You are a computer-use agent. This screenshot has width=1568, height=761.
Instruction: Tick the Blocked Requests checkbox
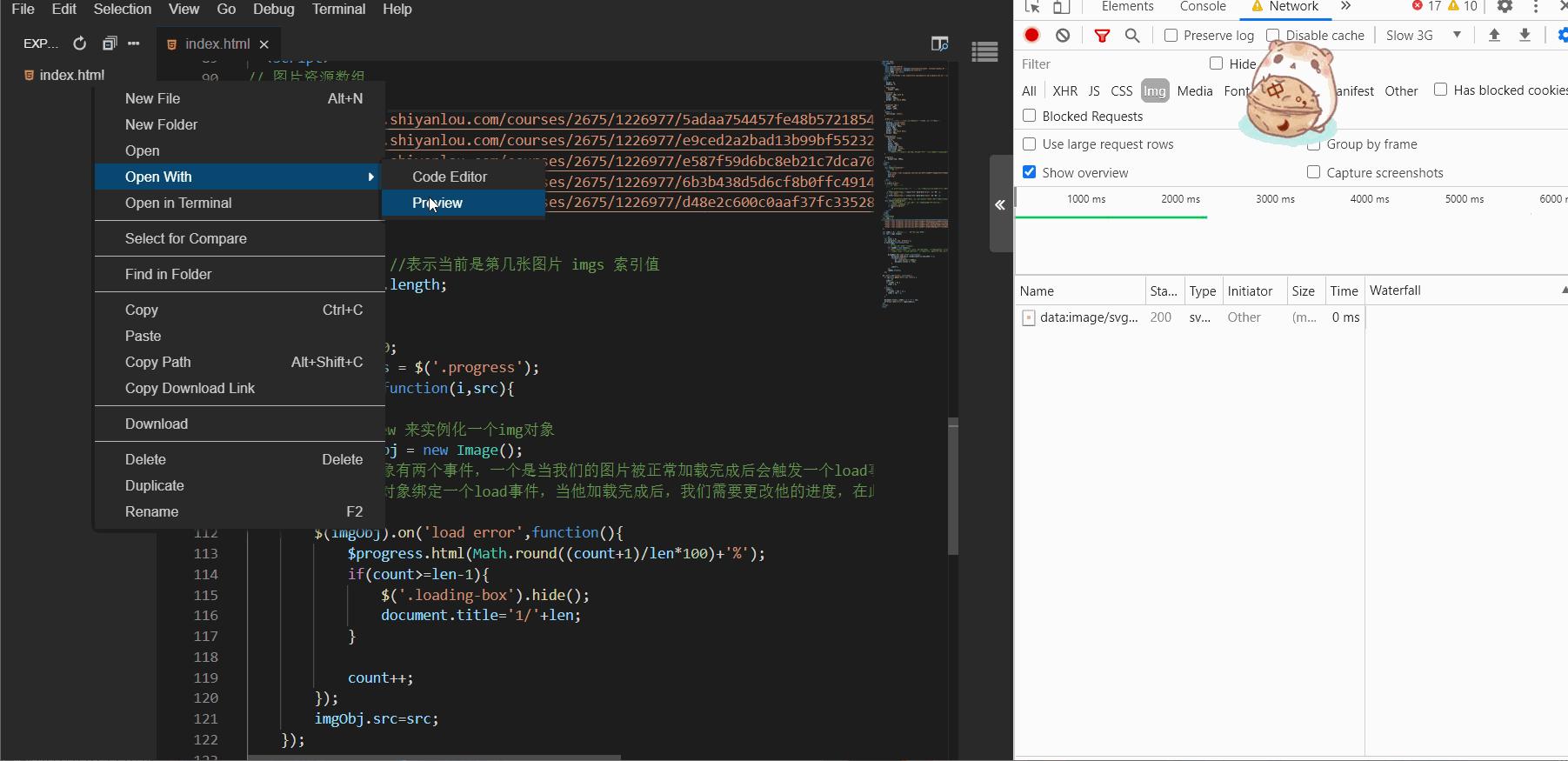(x=1030, y=116)
